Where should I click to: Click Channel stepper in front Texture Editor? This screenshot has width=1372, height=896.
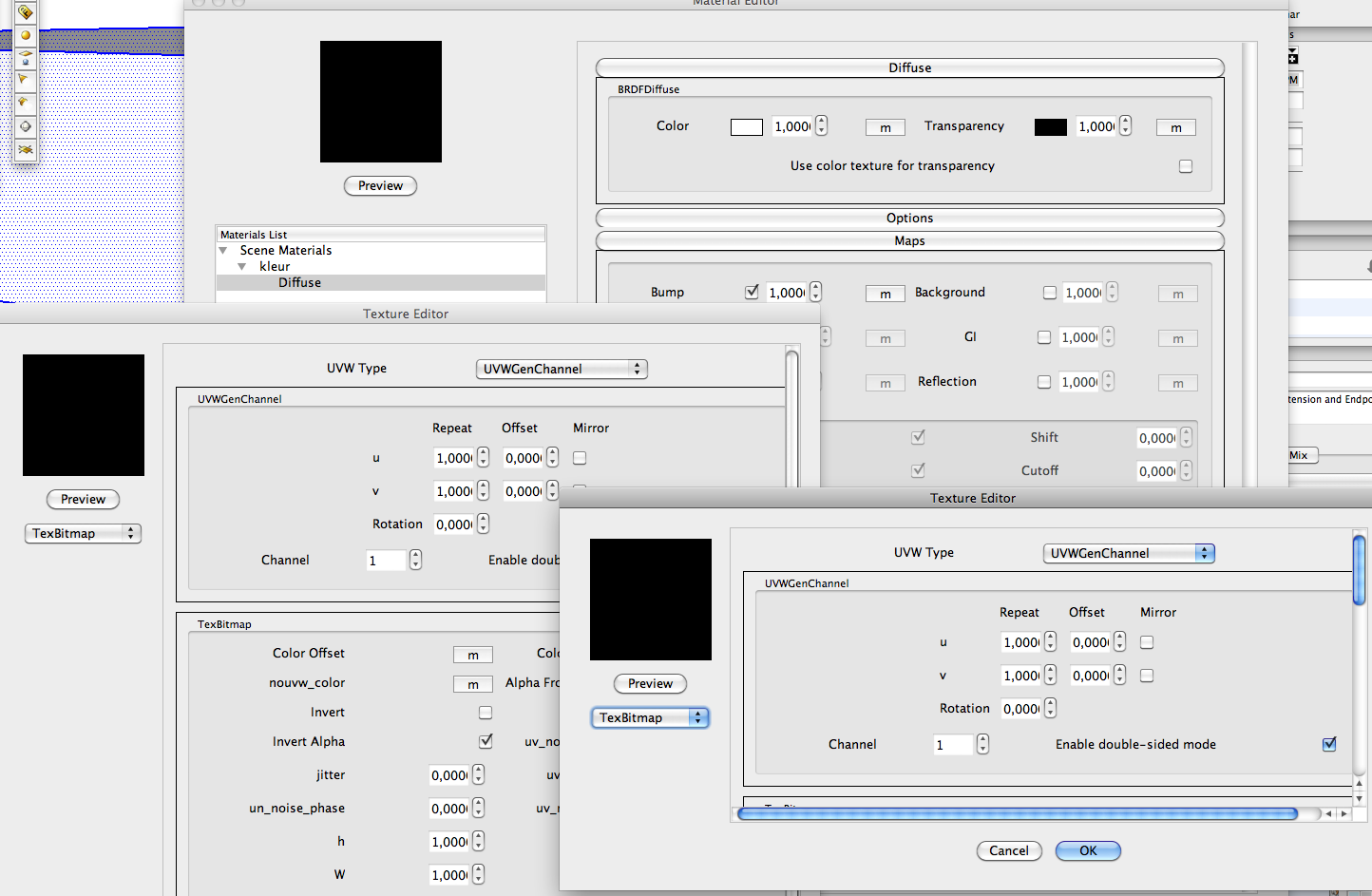coord(982,744)
